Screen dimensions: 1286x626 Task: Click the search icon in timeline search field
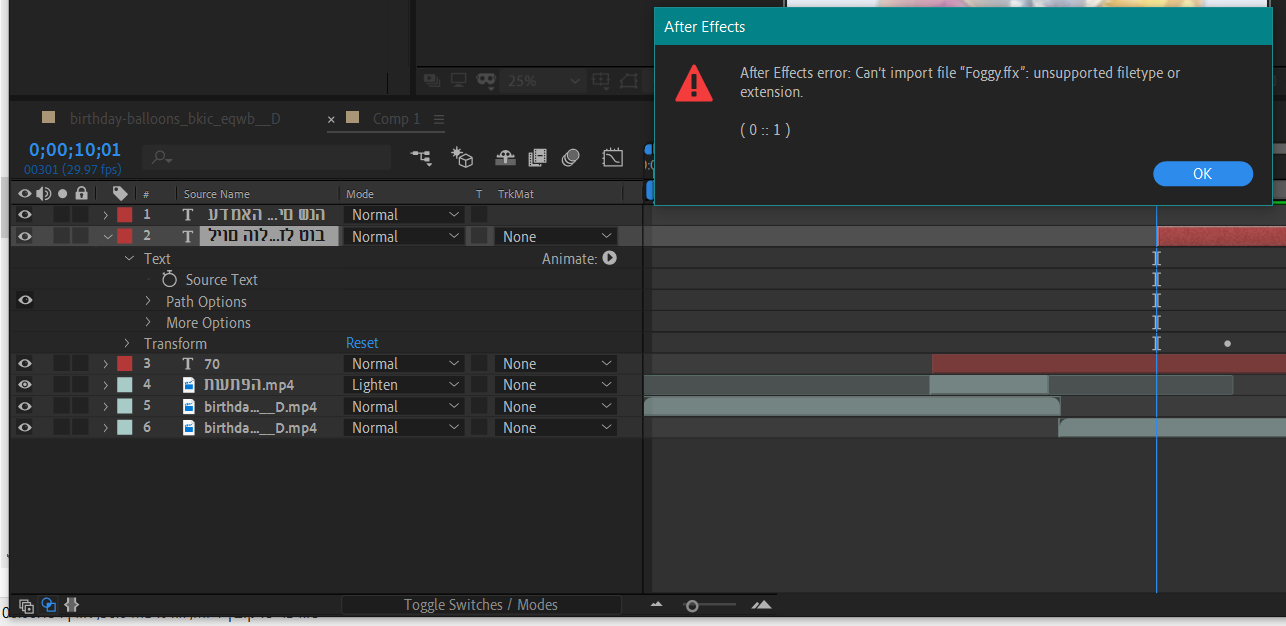pyautogui.click(x=162, y=158)
